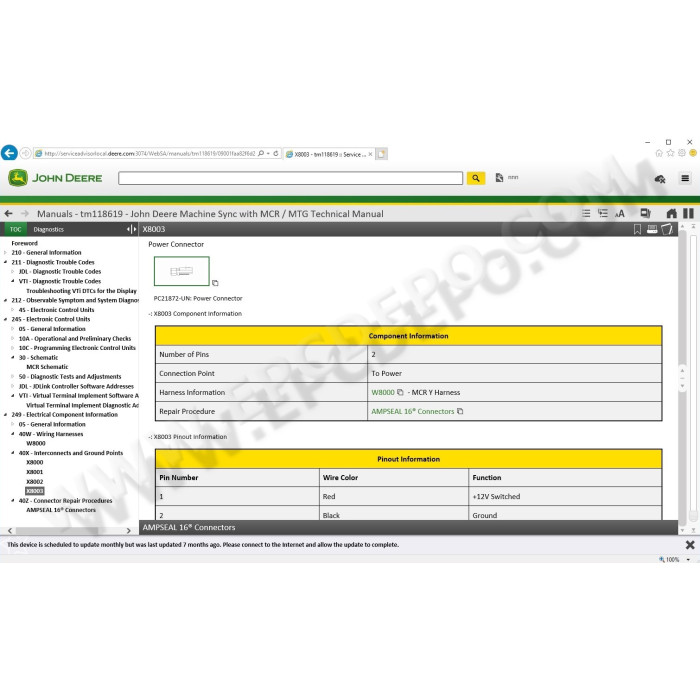Bookmark the X8003 page
Screen dimensions: 700x700
(637, 229)
